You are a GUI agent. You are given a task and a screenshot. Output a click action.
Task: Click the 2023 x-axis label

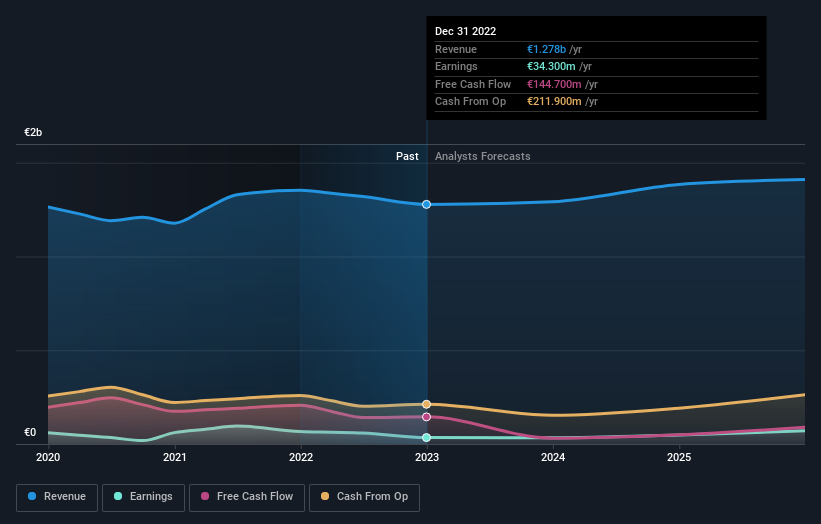point(427,457)
